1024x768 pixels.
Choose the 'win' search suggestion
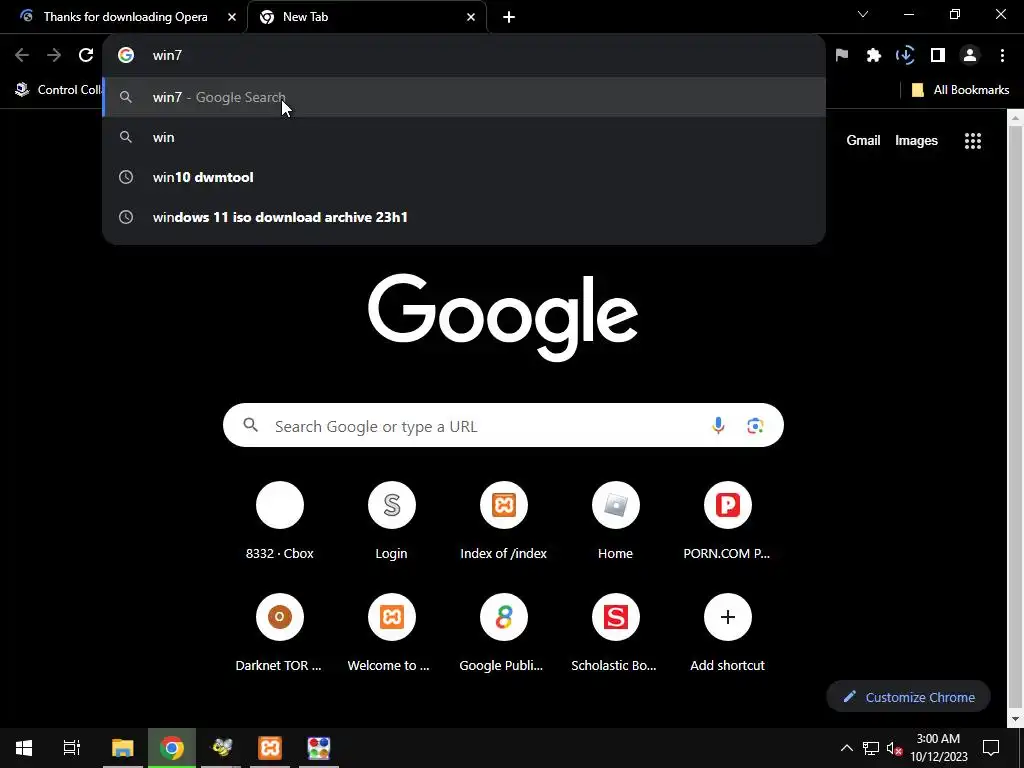tap(464, 137)
